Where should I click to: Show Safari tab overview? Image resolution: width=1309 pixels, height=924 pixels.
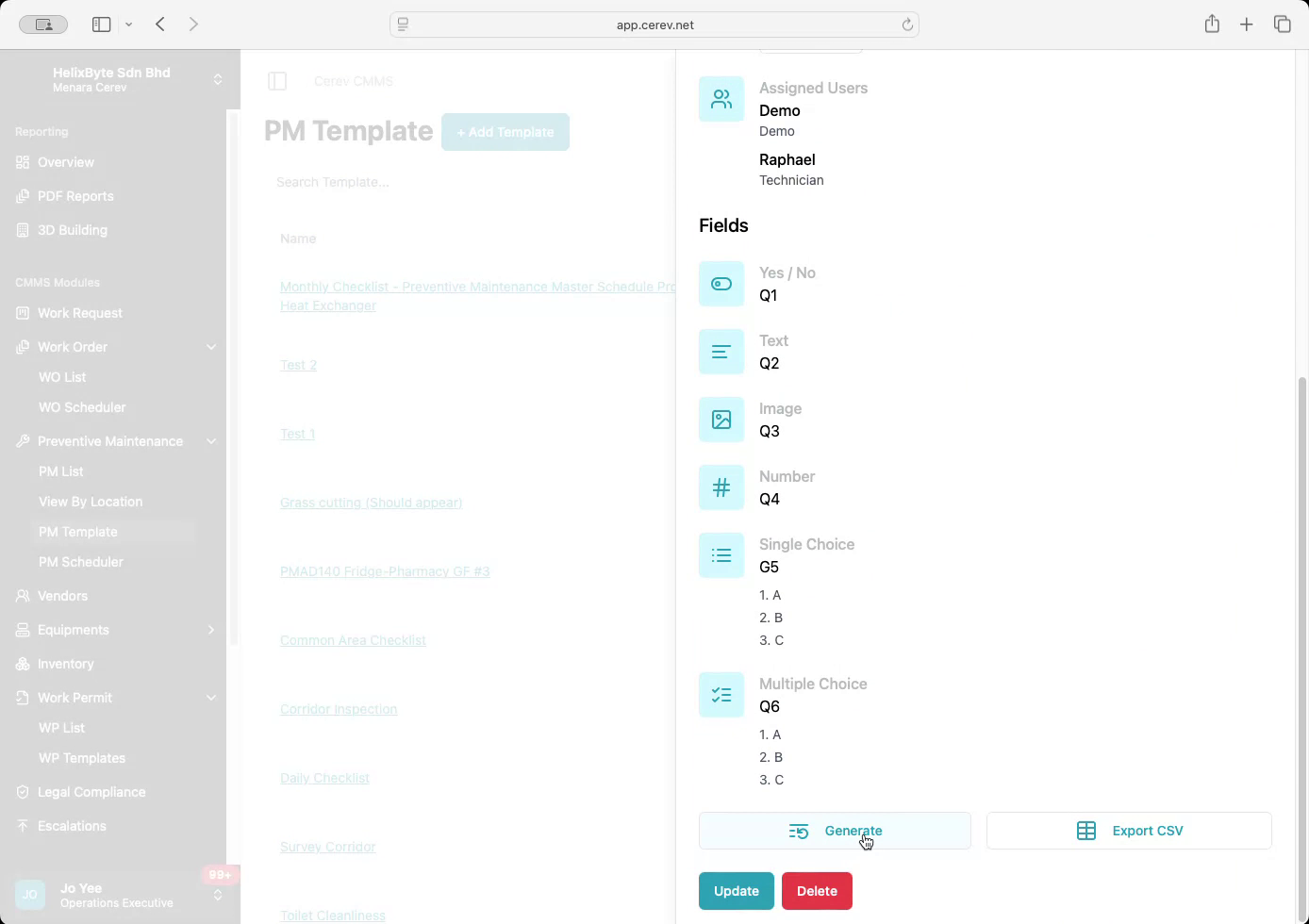[x=1282, y=25]
